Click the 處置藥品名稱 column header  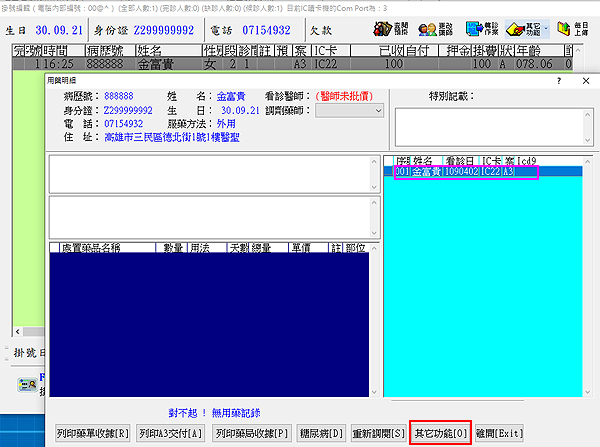pos(104,246)
